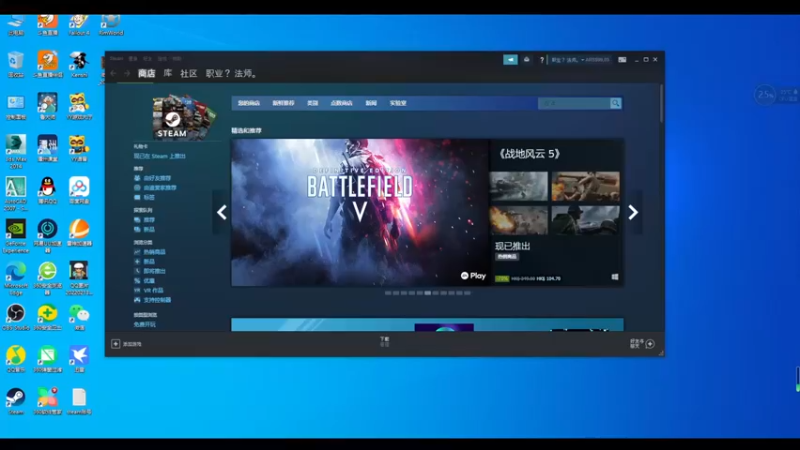
Task: Expand the account name dropdown in Steam
Action: click(580, 60)
